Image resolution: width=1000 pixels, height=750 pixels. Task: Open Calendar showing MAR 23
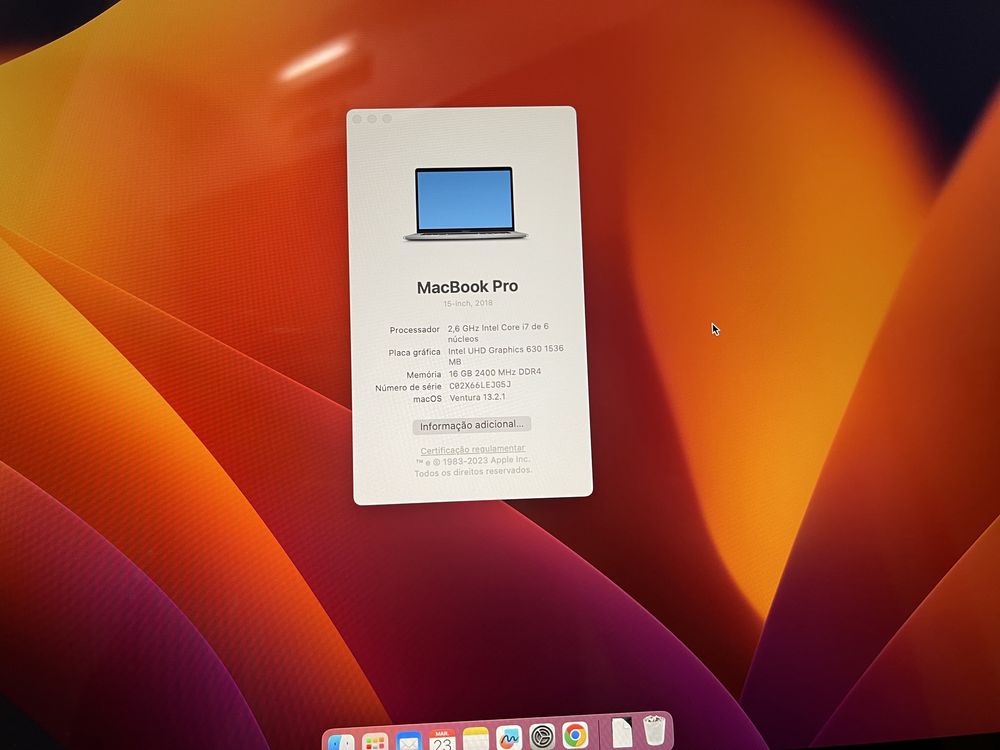pyautogui.click(x=442, y=739)
